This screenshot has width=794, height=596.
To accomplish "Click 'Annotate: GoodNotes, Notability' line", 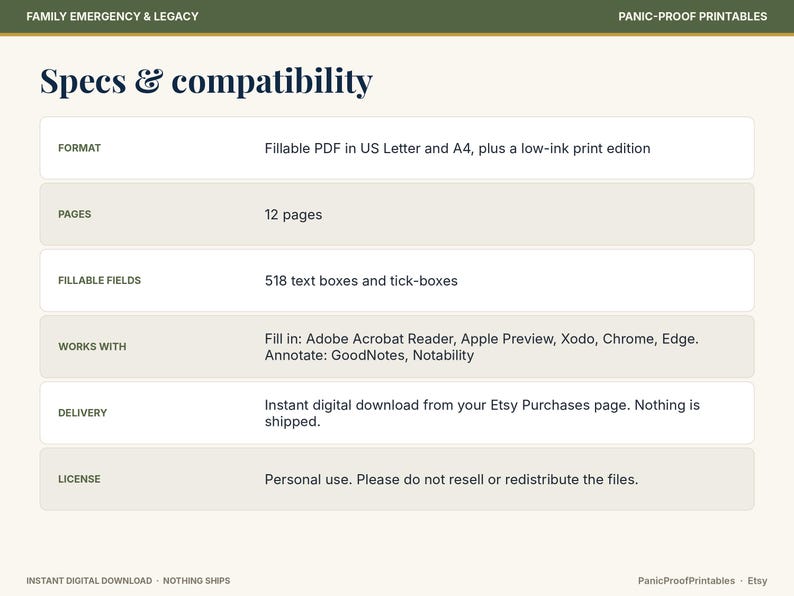I will [x=369, y=355].
